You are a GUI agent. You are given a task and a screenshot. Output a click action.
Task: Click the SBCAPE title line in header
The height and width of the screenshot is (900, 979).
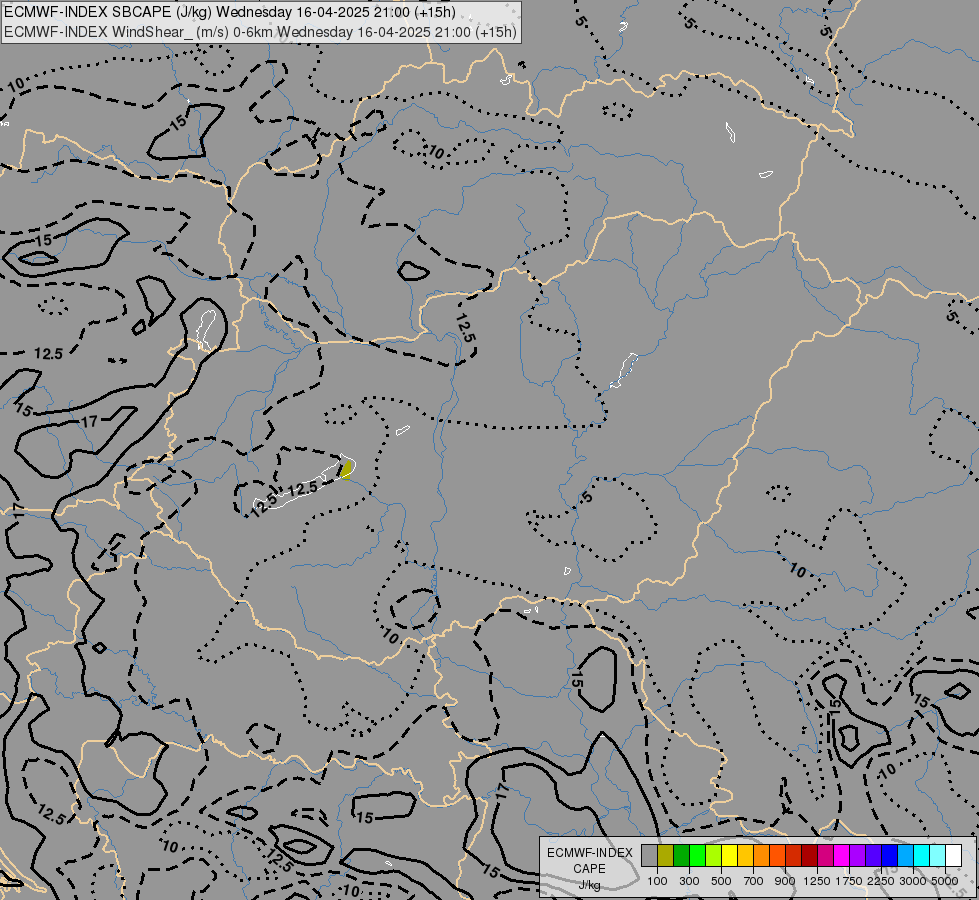(x=230, y=12)
